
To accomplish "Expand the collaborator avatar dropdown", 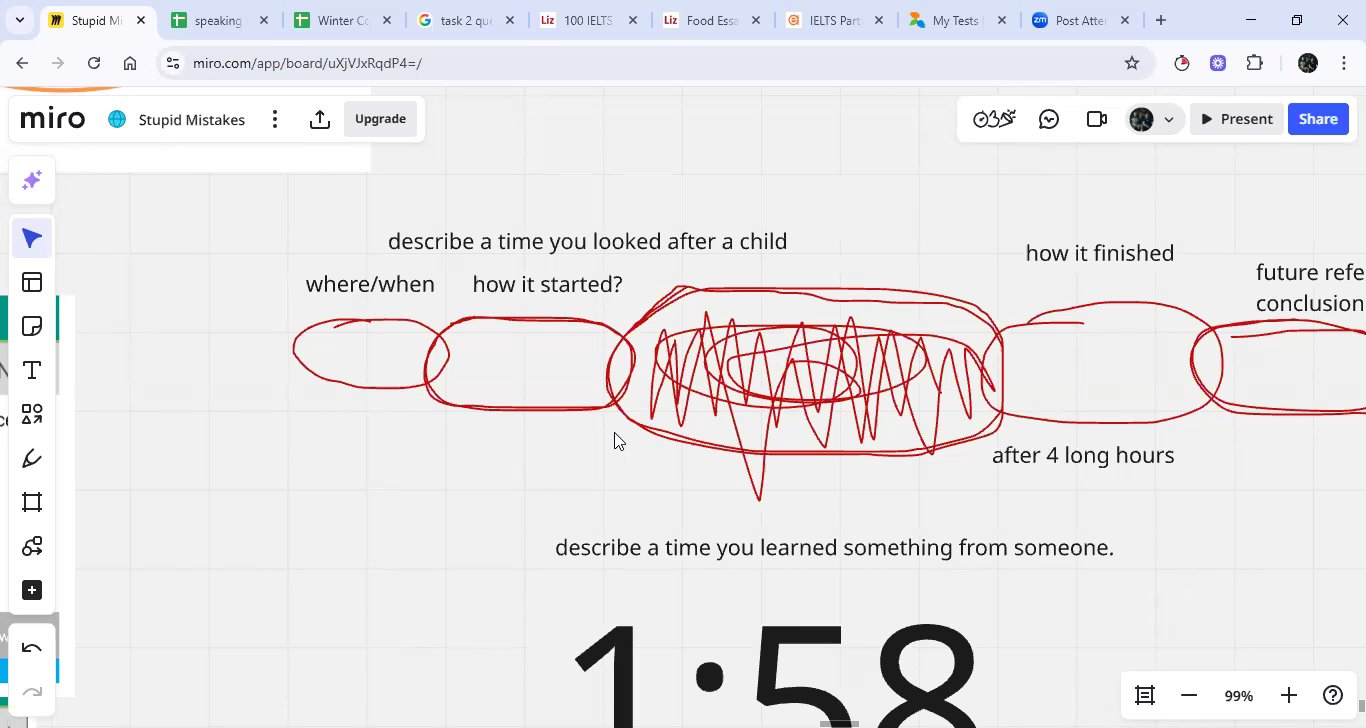I will point(1167,119).
